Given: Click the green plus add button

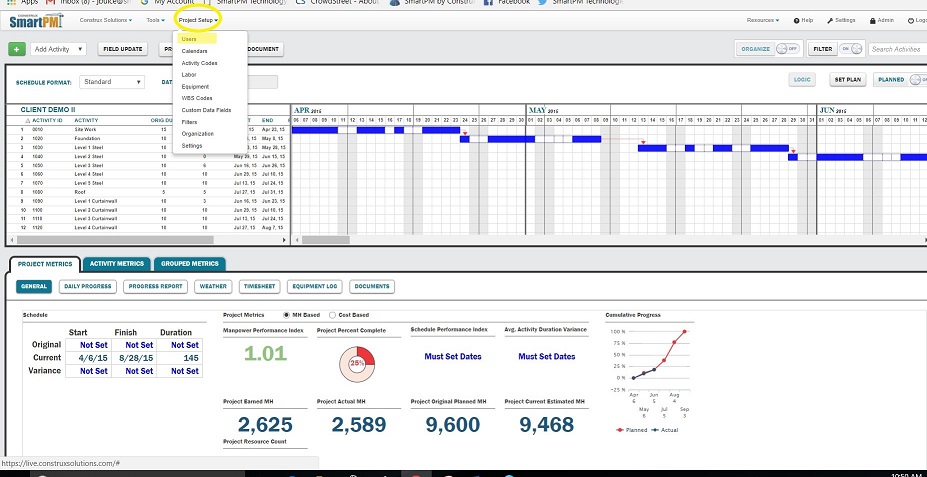Looking at the screenshot, I should [17, 49].
